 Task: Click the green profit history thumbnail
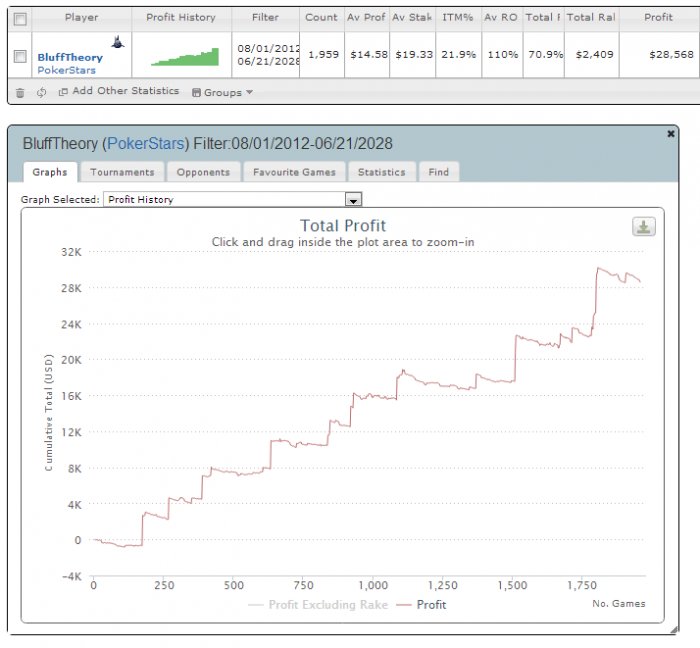pos(185,57)
